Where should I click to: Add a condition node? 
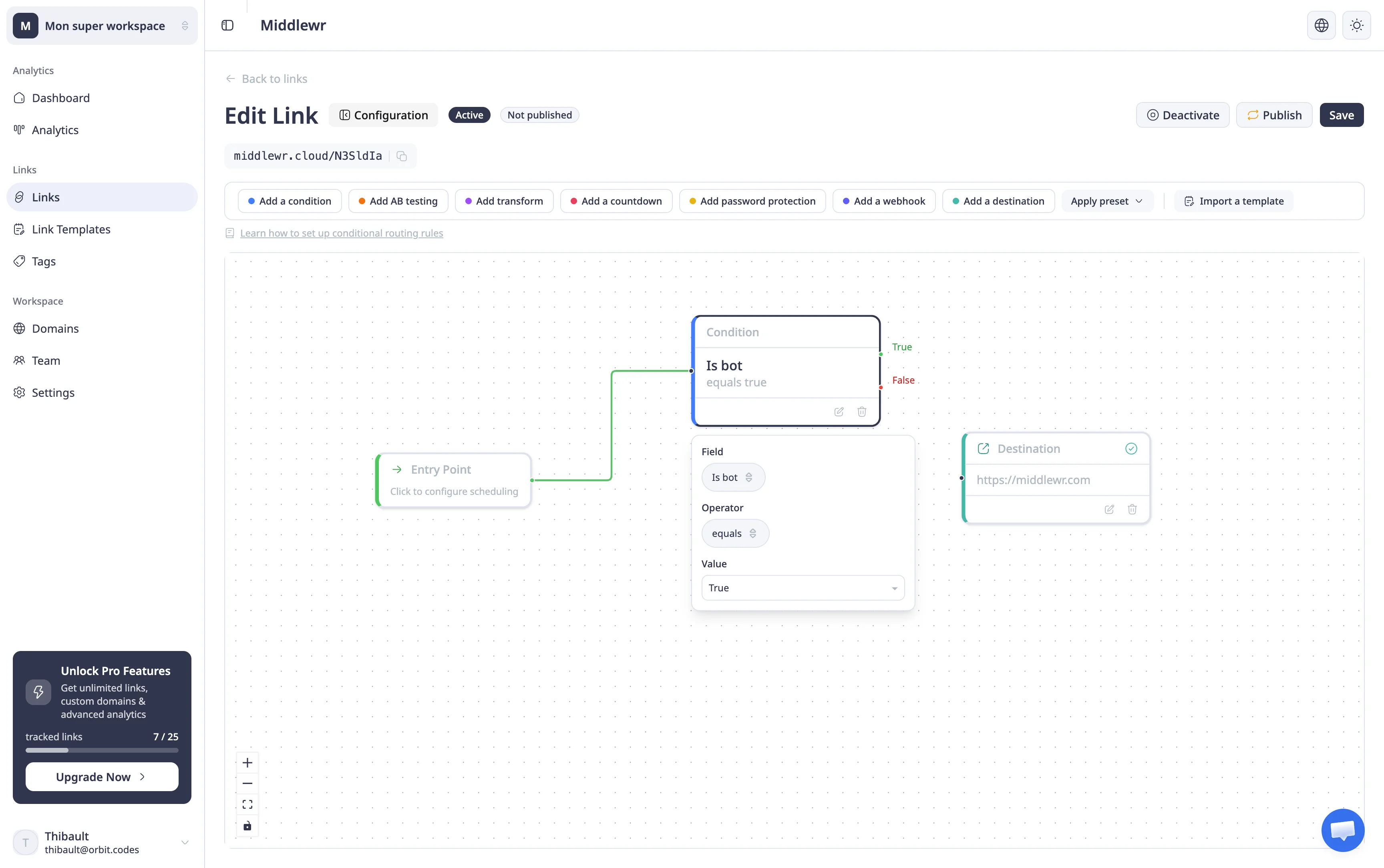pyautogui.click(x=290, y=201)
